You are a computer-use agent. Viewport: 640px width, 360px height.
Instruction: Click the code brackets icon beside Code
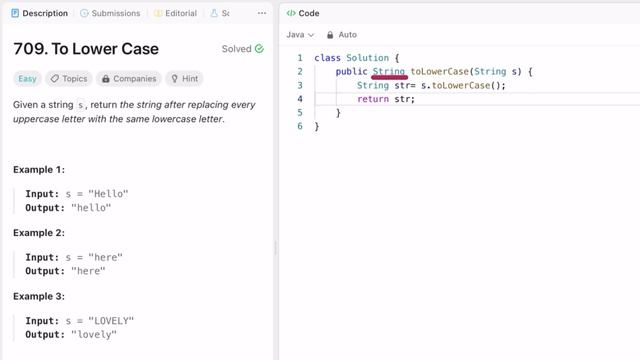click(x=291, y=13)
